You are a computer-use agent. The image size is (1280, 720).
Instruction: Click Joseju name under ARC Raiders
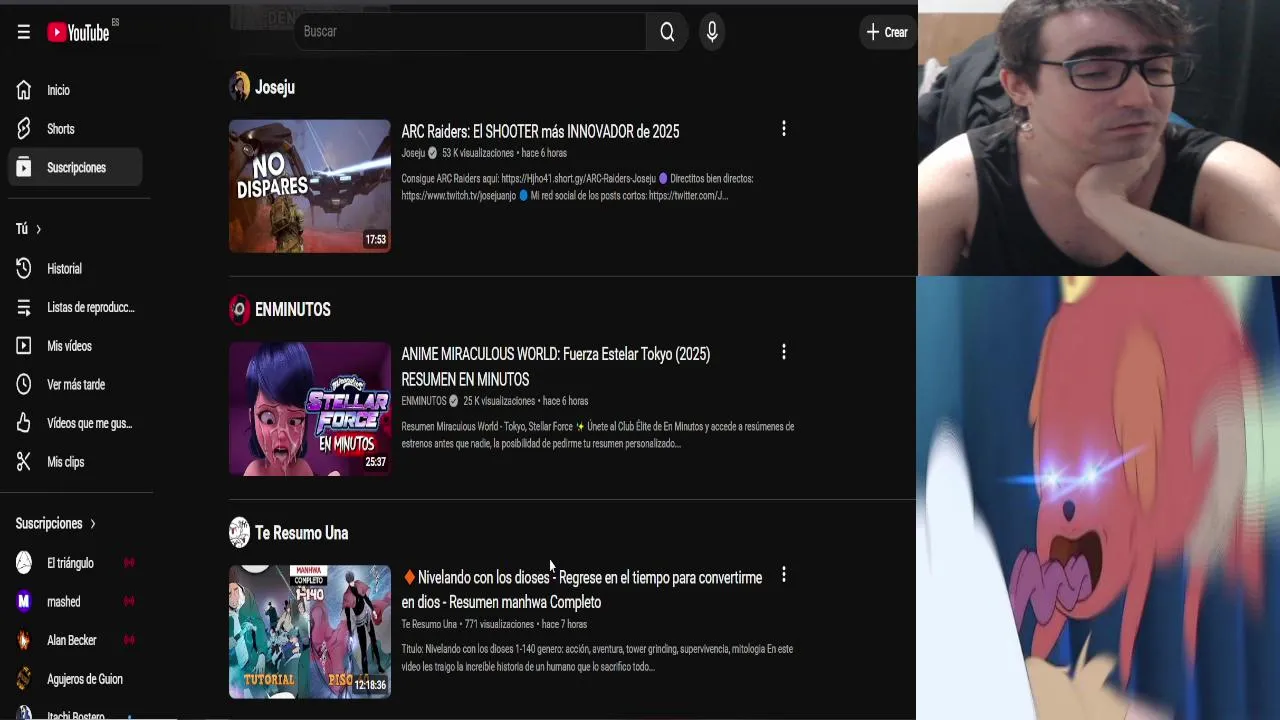point(413,153)
